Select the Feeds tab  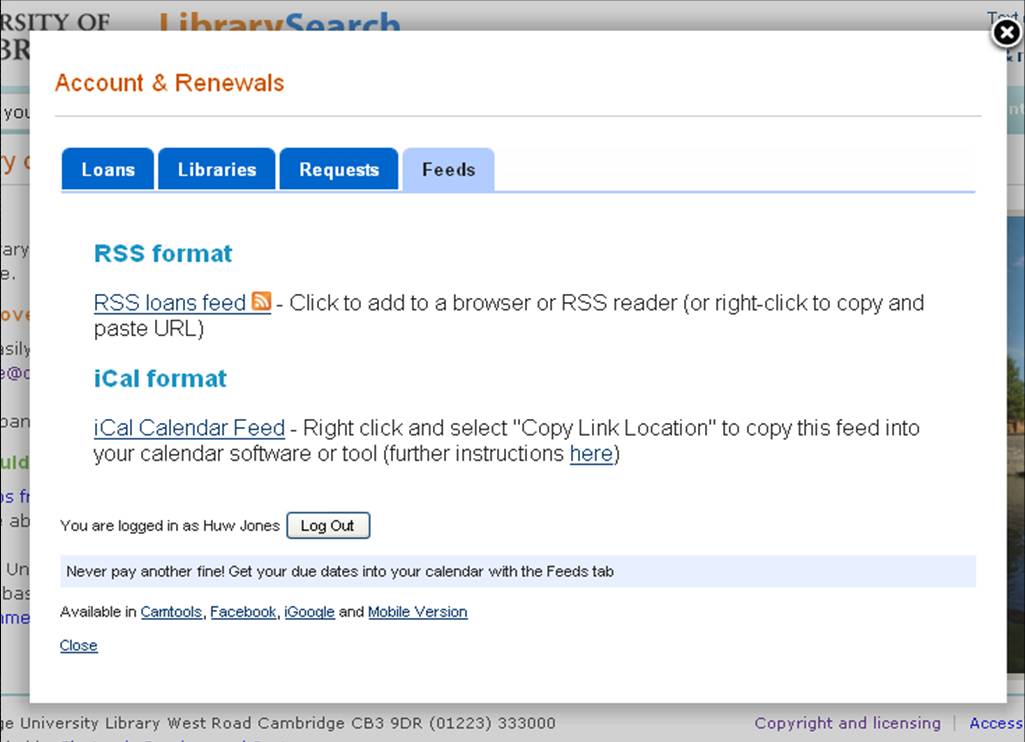(448, 169)
